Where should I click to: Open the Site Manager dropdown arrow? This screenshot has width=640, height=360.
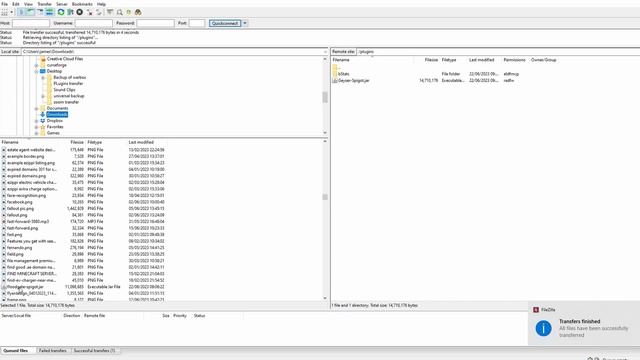[x=11, y=12]
